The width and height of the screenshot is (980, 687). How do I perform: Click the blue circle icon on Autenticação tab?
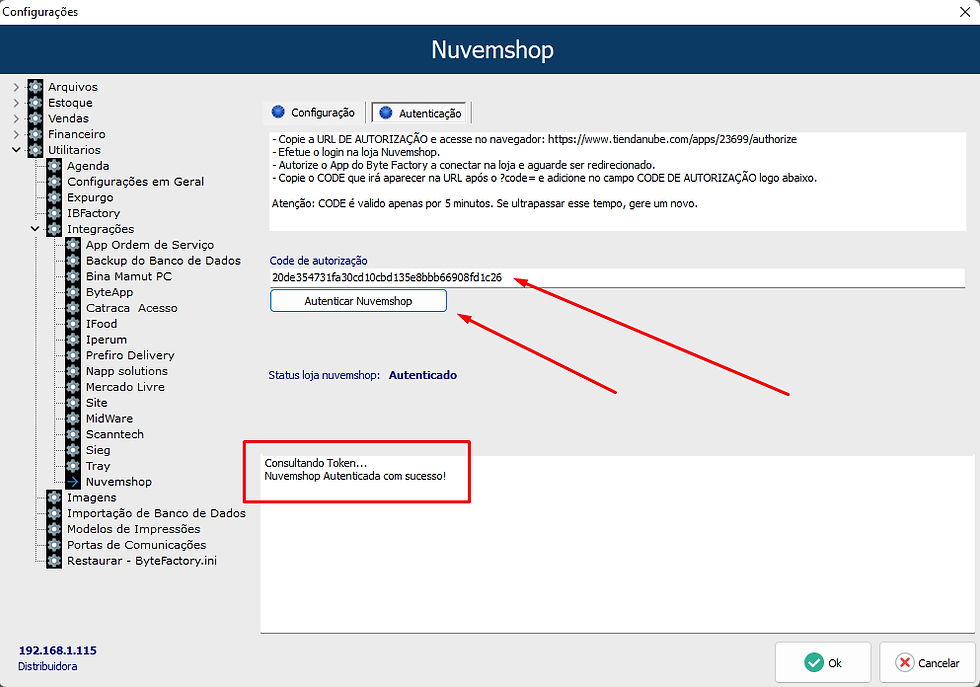tap(386, 113)
